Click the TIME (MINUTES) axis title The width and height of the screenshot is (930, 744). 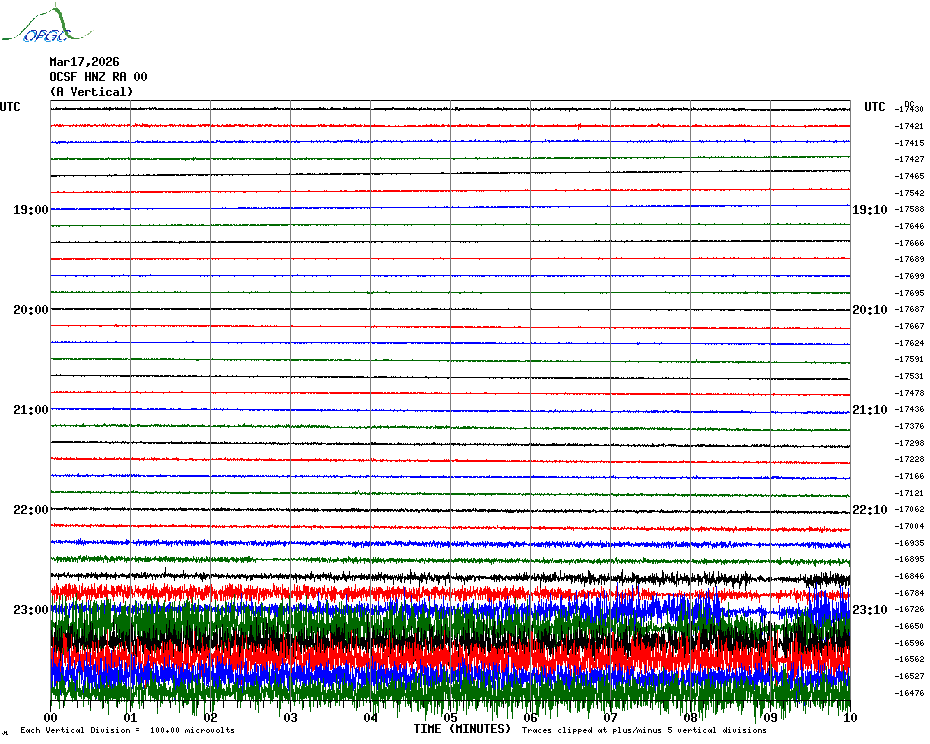(462, 729)
